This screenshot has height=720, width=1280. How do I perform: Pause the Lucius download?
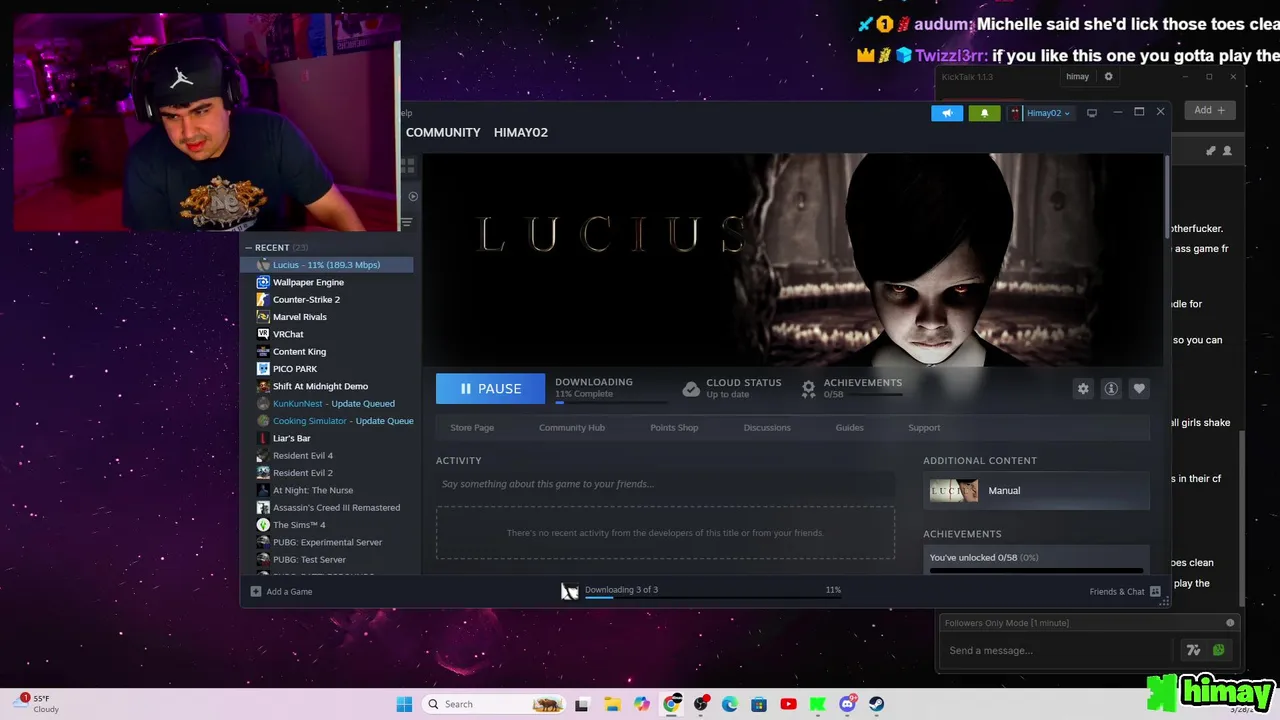(490, 388)
